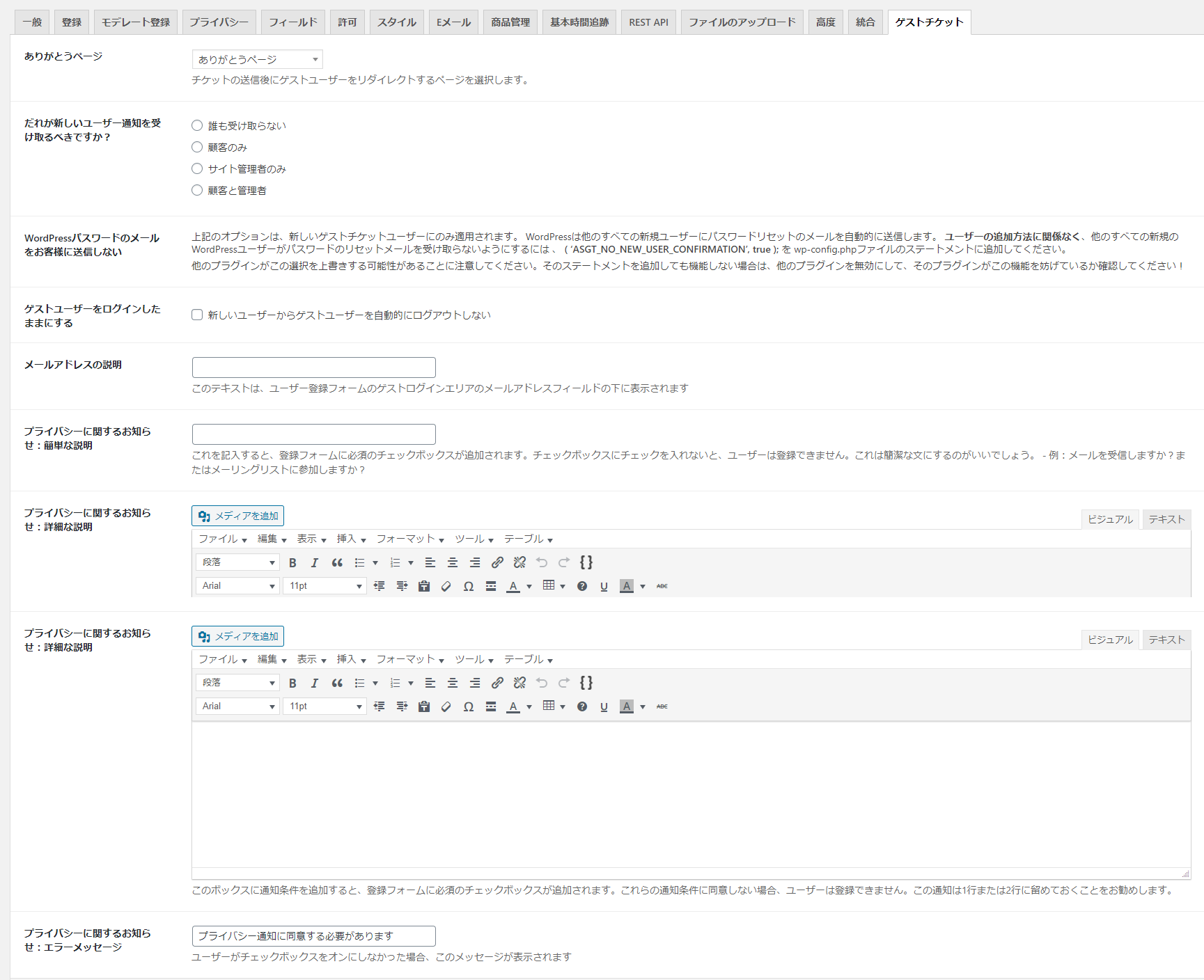1204x980 pixels.
Task: Click the privacy error message input field
Action: [314, 936]
